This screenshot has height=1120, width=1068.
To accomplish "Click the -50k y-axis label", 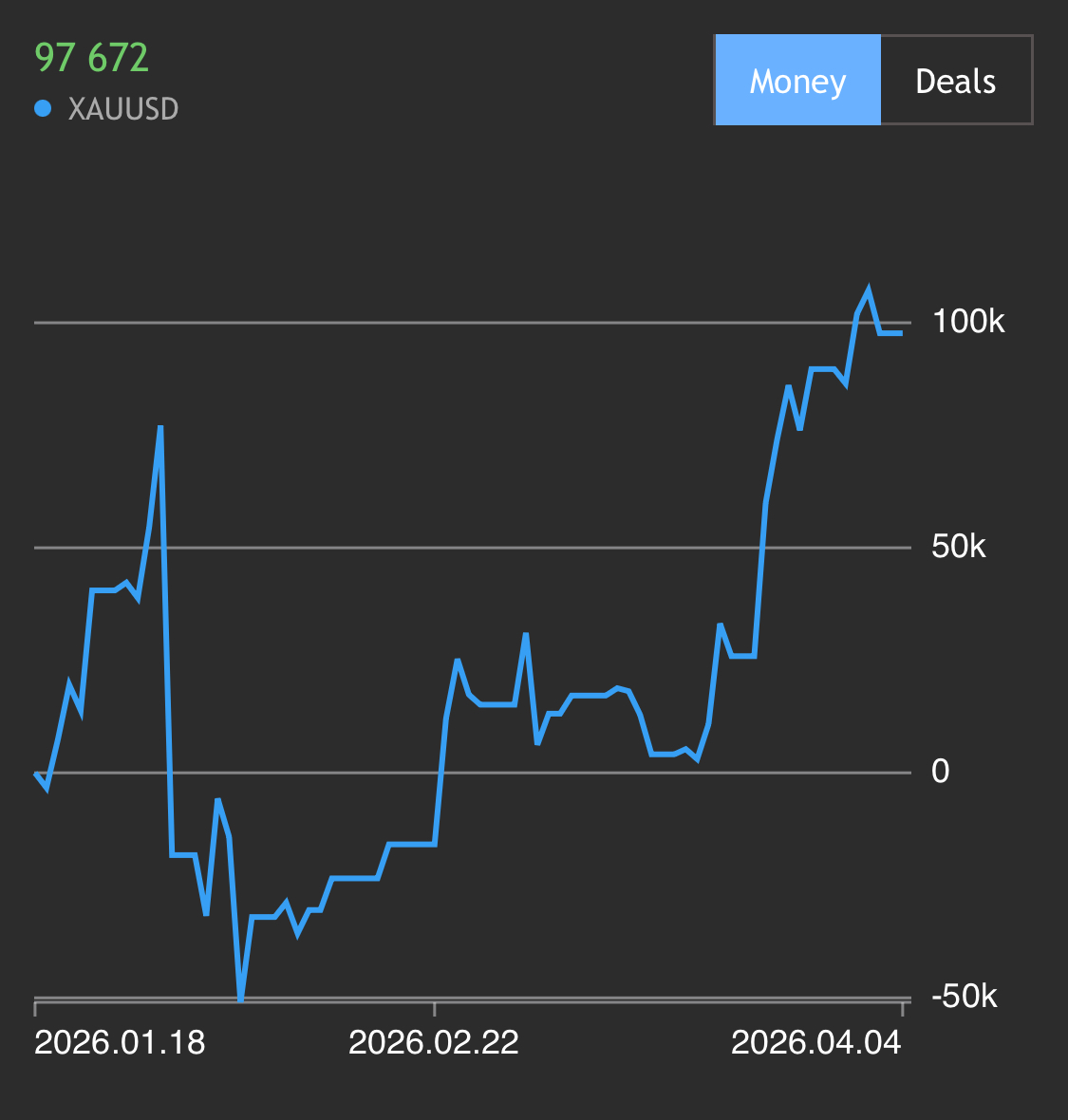I will [964, 997].
